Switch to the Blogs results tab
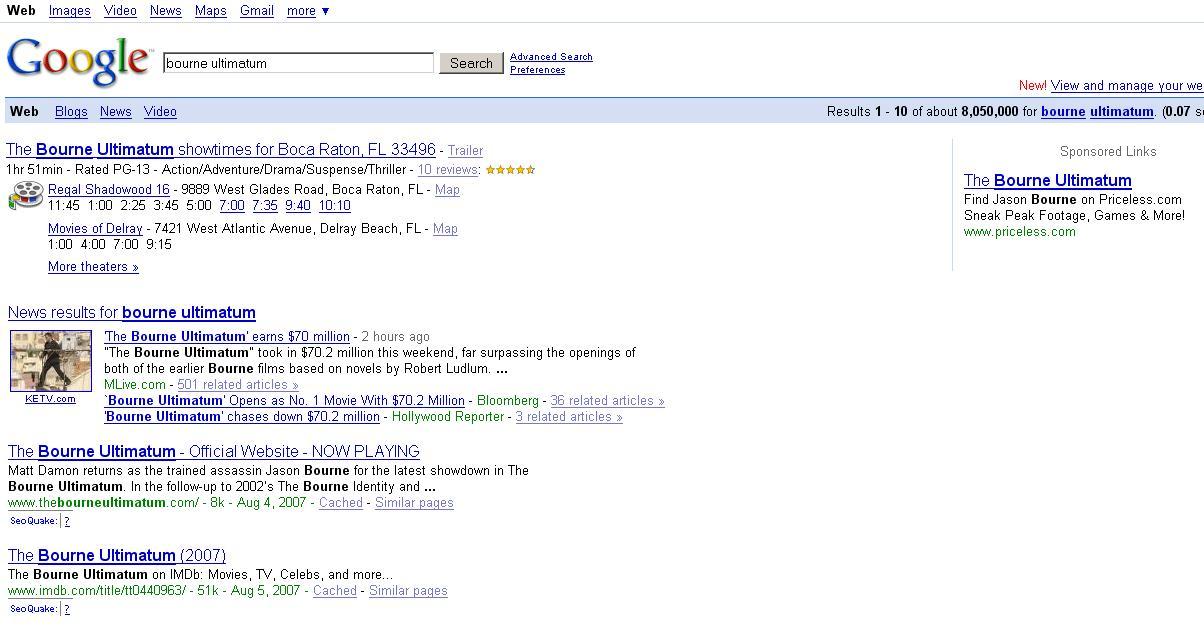 coord(71,112)
